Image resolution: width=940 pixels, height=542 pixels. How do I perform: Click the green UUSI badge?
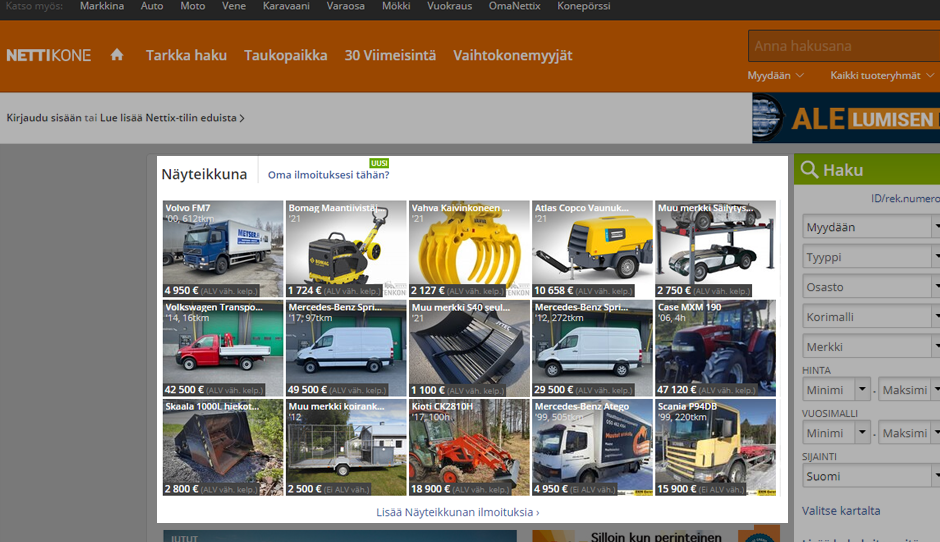(x=379, y=163)
